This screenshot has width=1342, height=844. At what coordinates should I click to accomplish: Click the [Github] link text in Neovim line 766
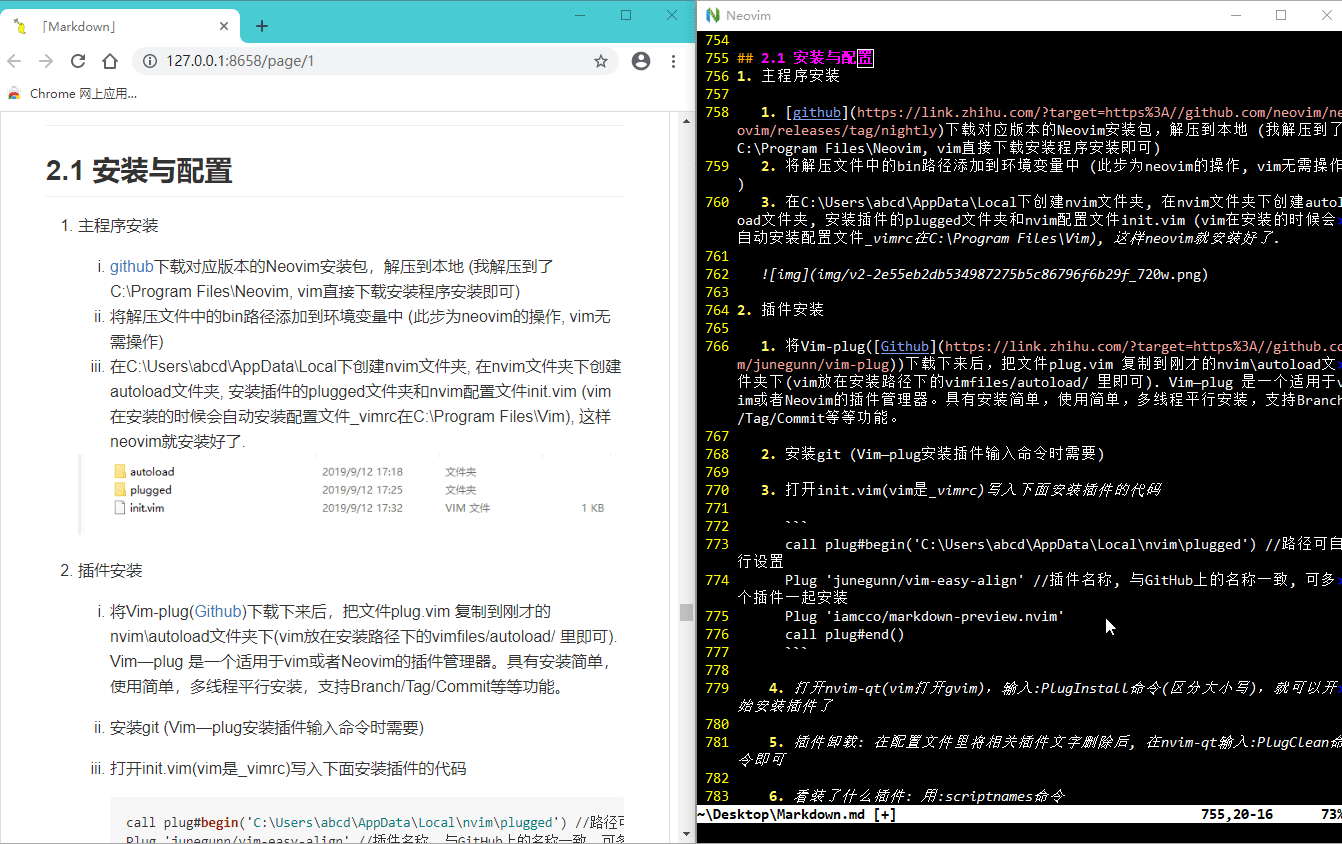(x=905, y=346)
